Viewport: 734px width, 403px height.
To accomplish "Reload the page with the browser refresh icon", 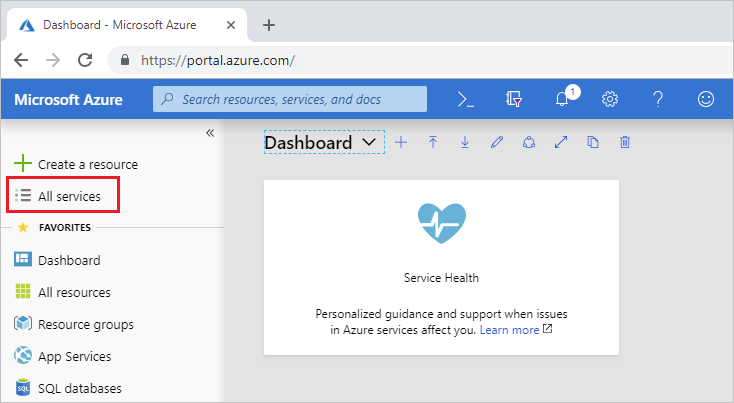I will (x=85, y=60).
